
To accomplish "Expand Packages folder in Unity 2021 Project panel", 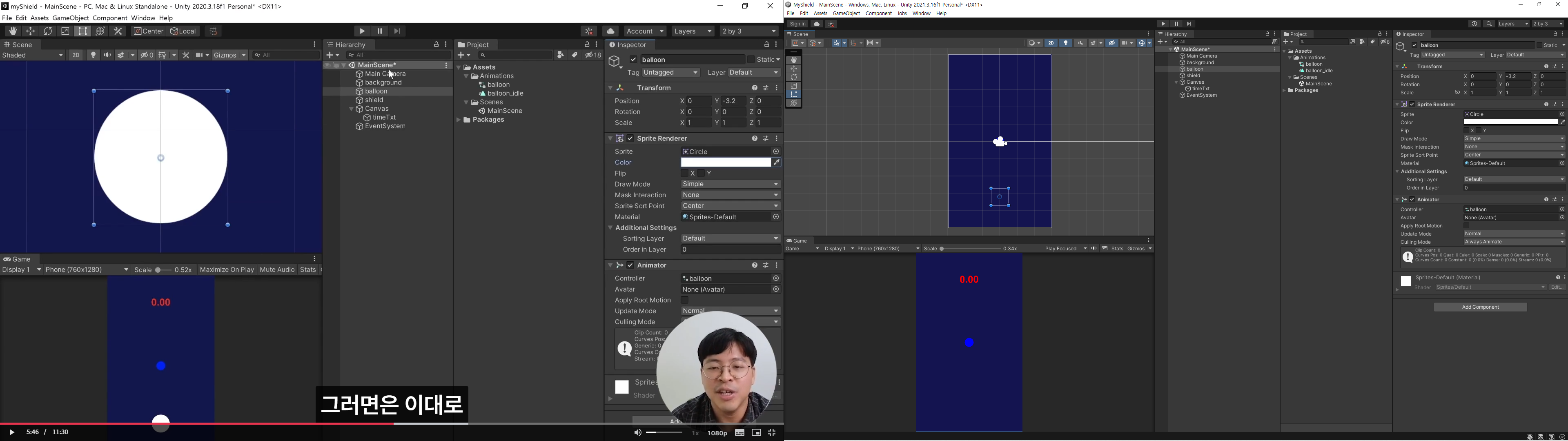I will click(1285, 91).
